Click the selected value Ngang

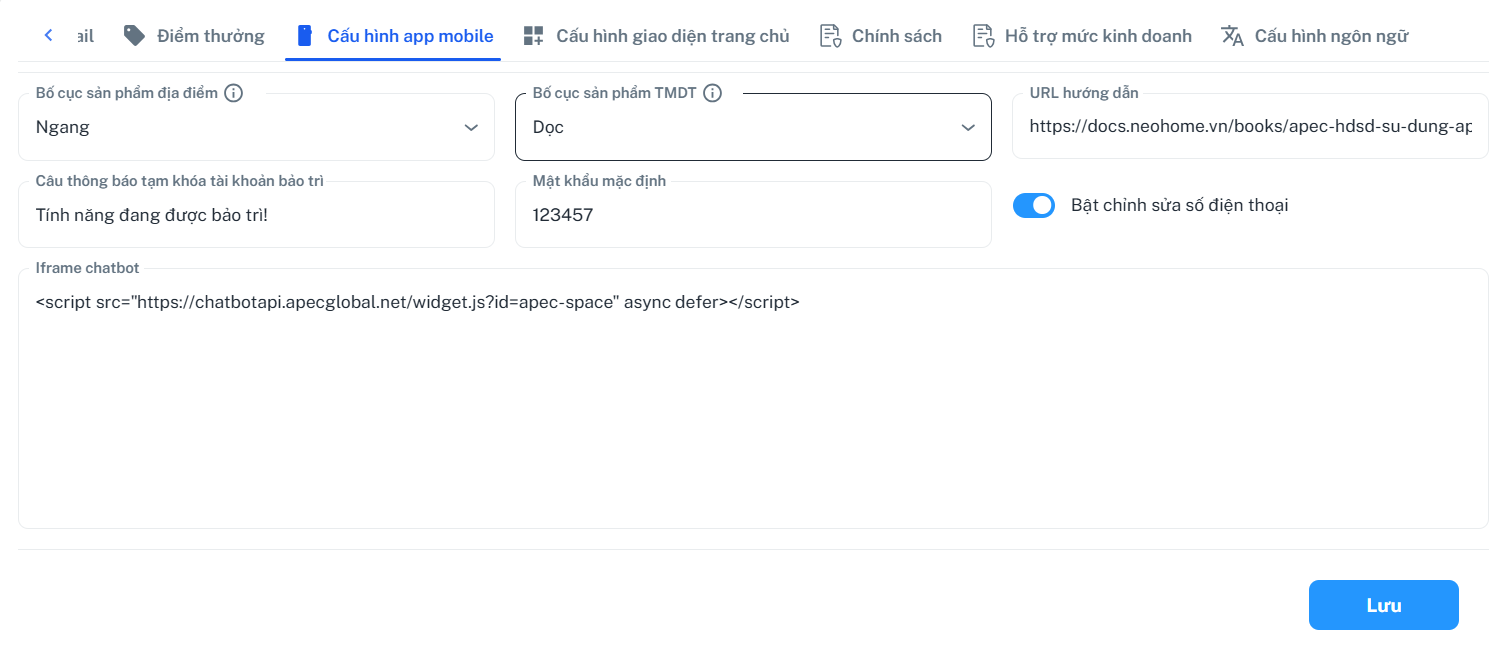63,127
